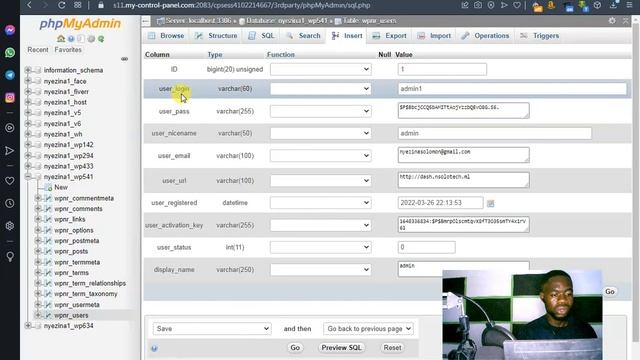Viewport: 640px width, 360px height.
Task: Open the Favorites link
Action: coord(68,49)
